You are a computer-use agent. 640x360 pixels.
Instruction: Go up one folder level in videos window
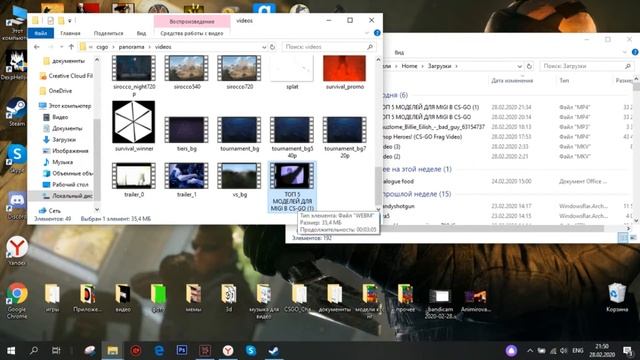71,47
